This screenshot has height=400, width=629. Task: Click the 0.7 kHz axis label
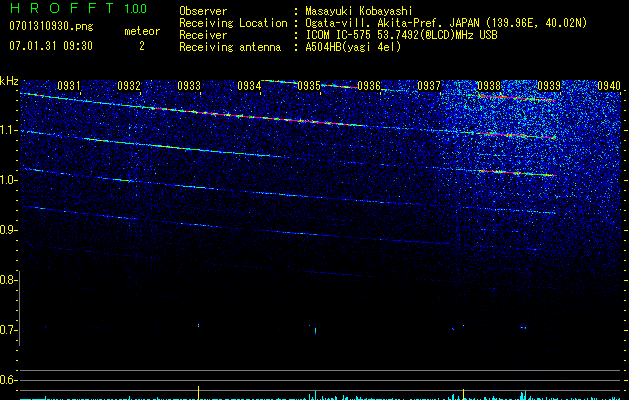pyautogui.click(x=8, y=330)
